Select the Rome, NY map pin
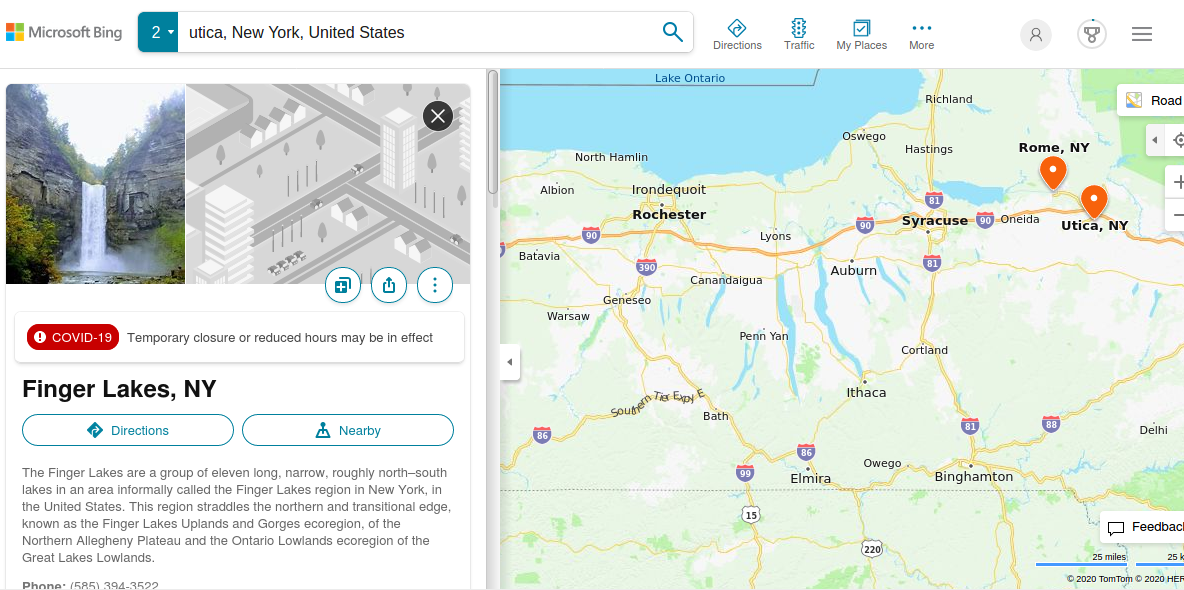 pyautogui.click(x=1053, y=173)
